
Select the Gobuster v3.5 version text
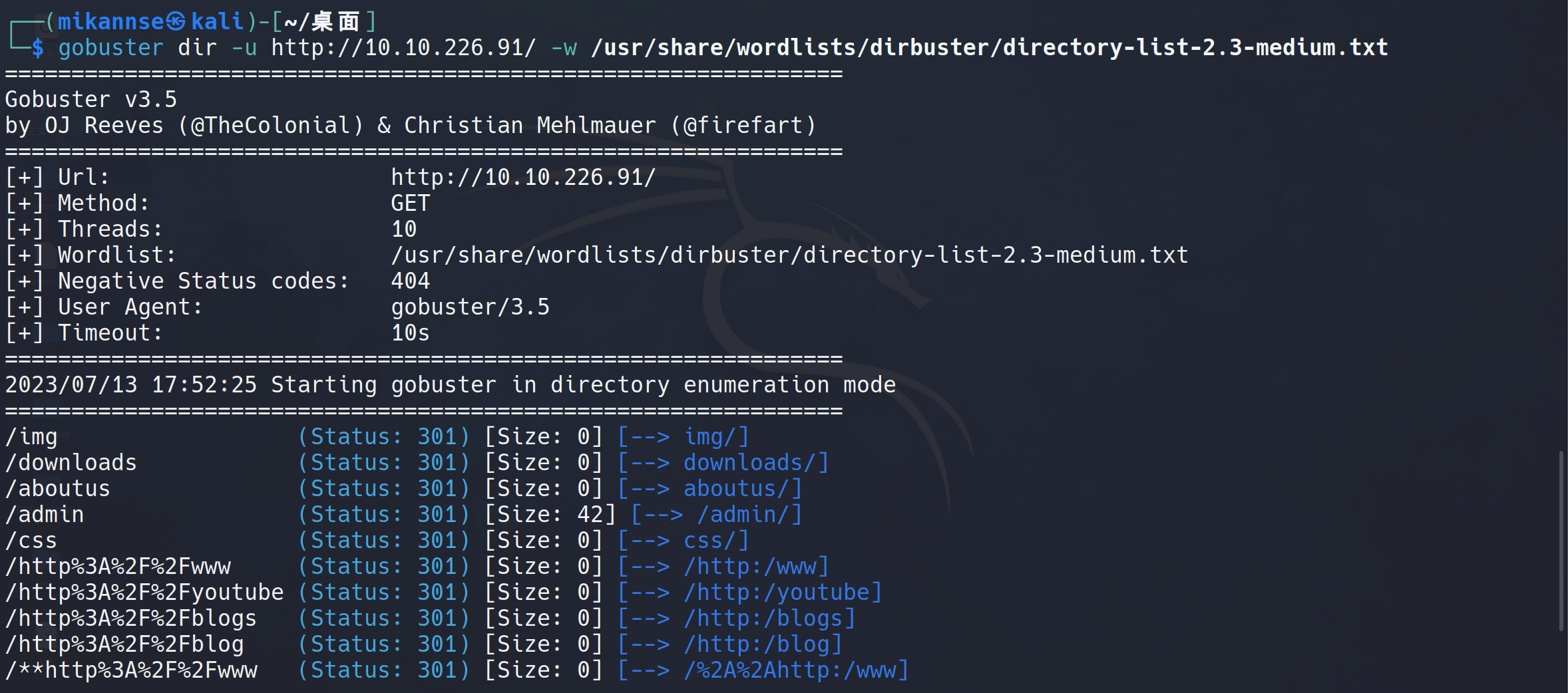tap(91, 100)
